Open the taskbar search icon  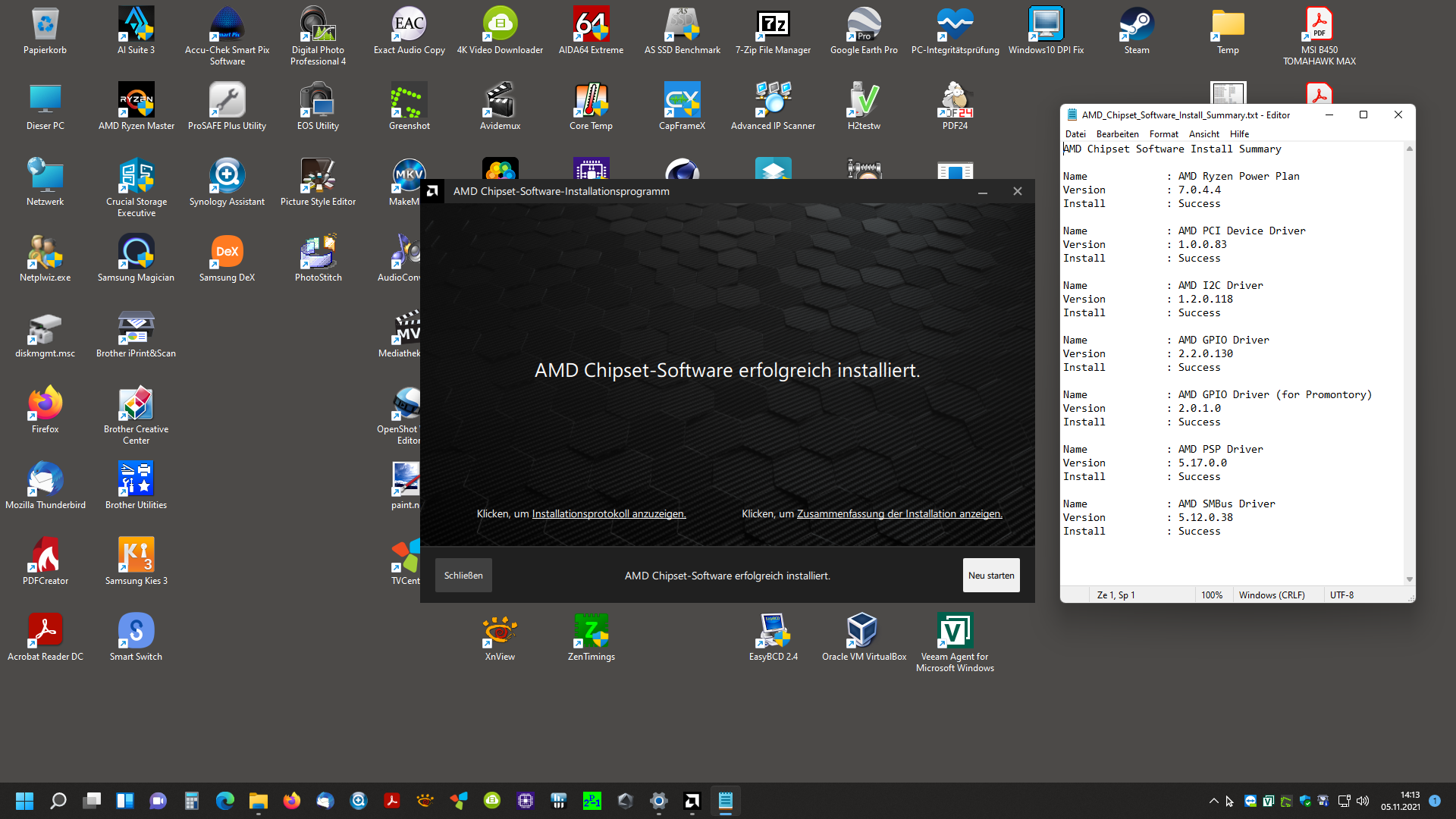58,801
